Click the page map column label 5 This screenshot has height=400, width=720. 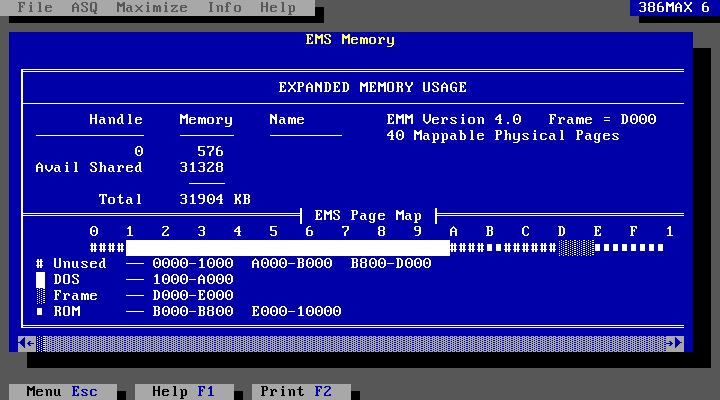(274, 231)
